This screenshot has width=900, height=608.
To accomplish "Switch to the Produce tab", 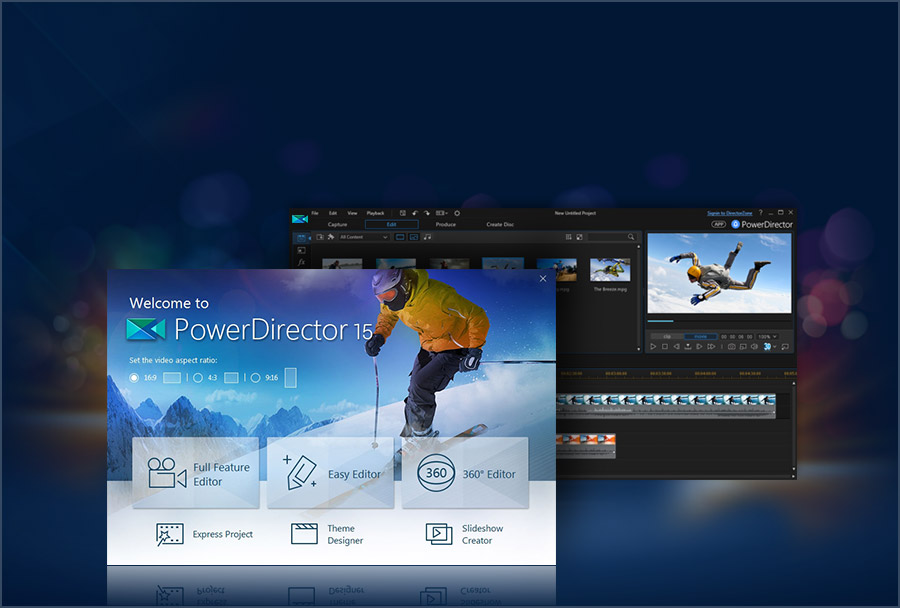I will (x=445, y=224).
